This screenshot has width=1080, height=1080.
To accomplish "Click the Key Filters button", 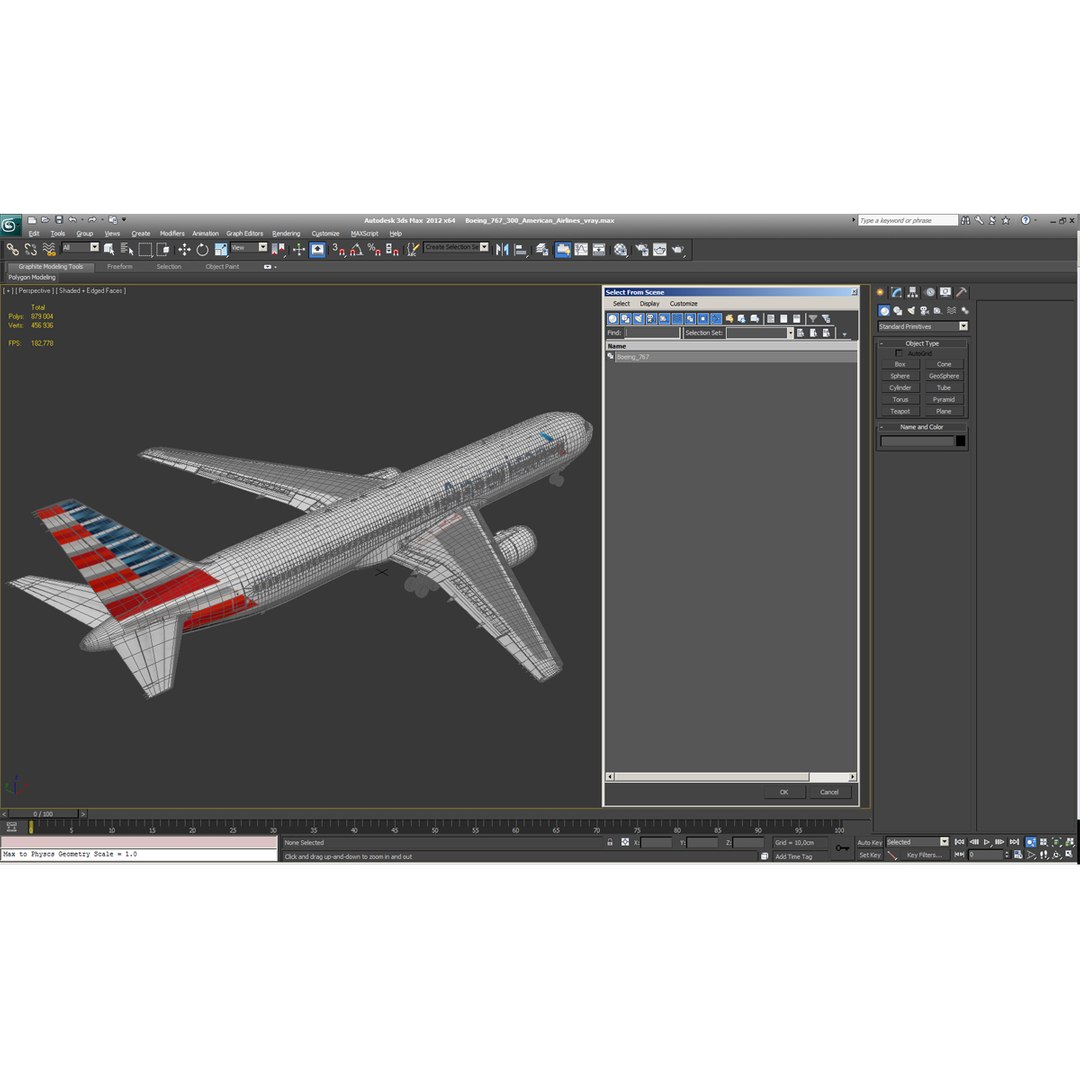I will pos(924,855).
